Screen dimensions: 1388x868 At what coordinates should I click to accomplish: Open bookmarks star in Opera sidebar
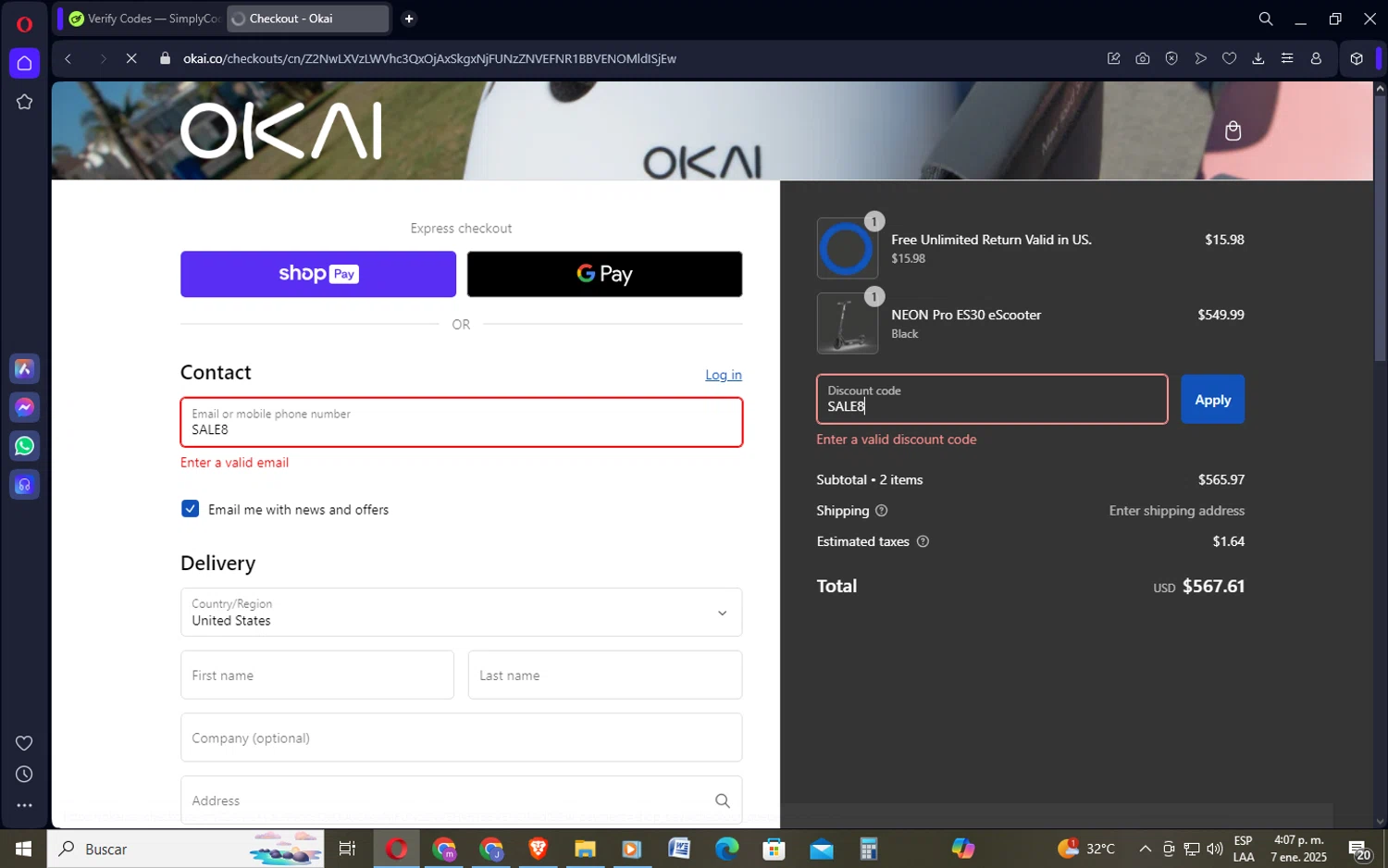tap(24, 102)
